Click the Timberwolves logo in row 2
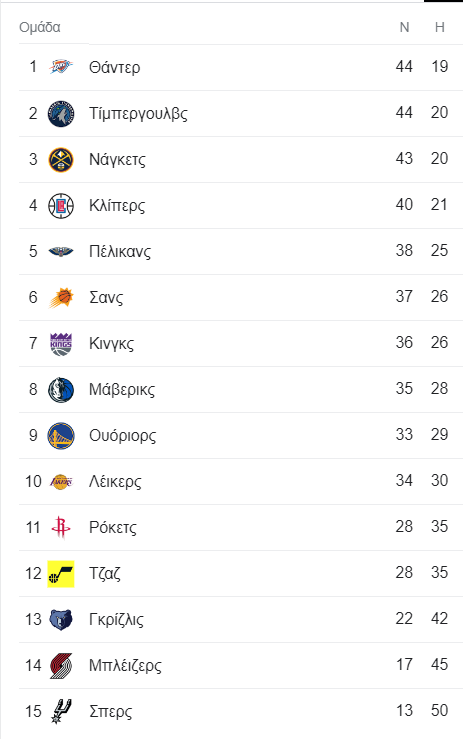This screenshot has height=739, width=463. click(61, 113)
